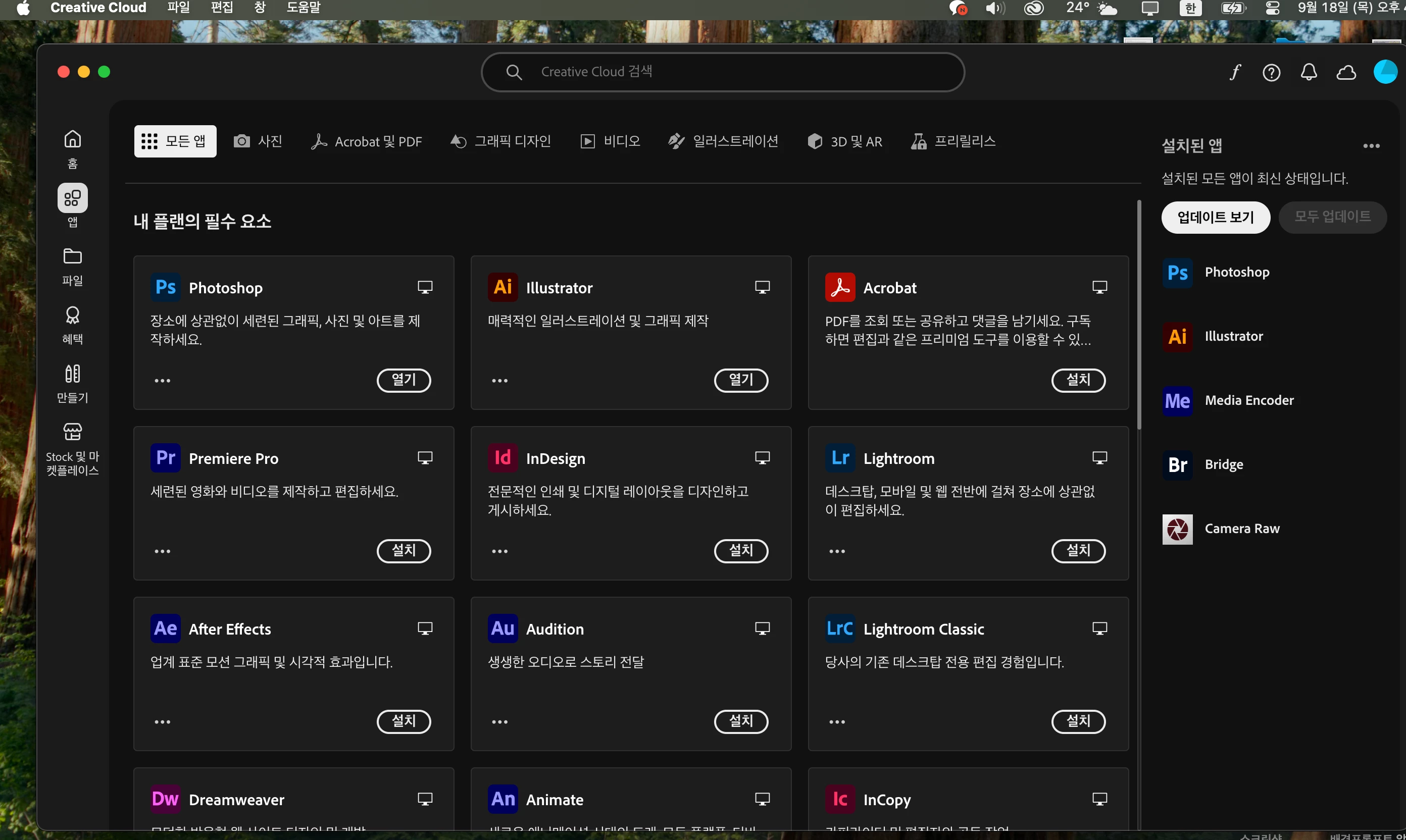
Task: Click the cloud sync status icon
Action: pos(1346,73)
